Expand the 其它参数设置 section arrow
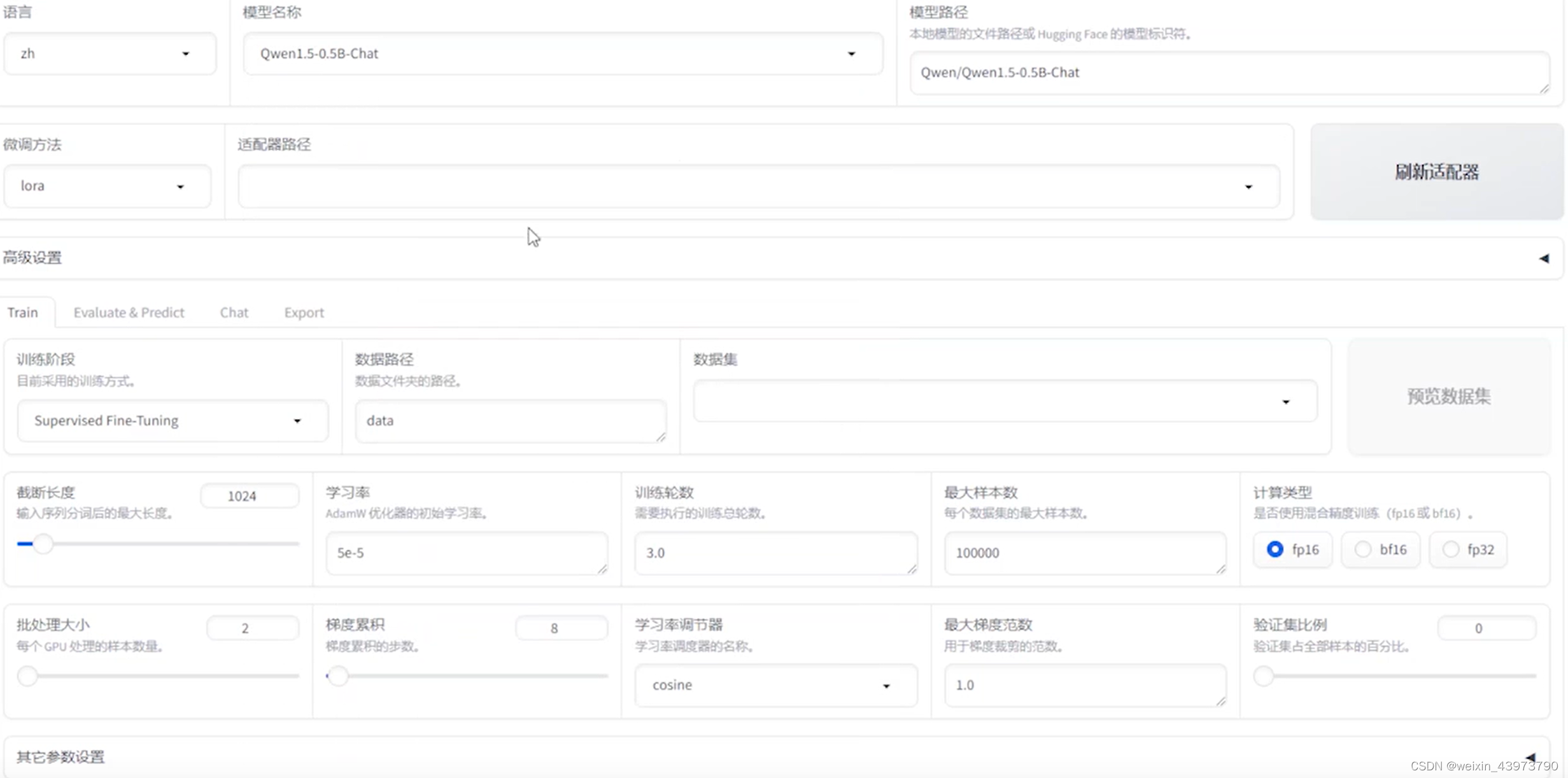 tap(1530, 757)
